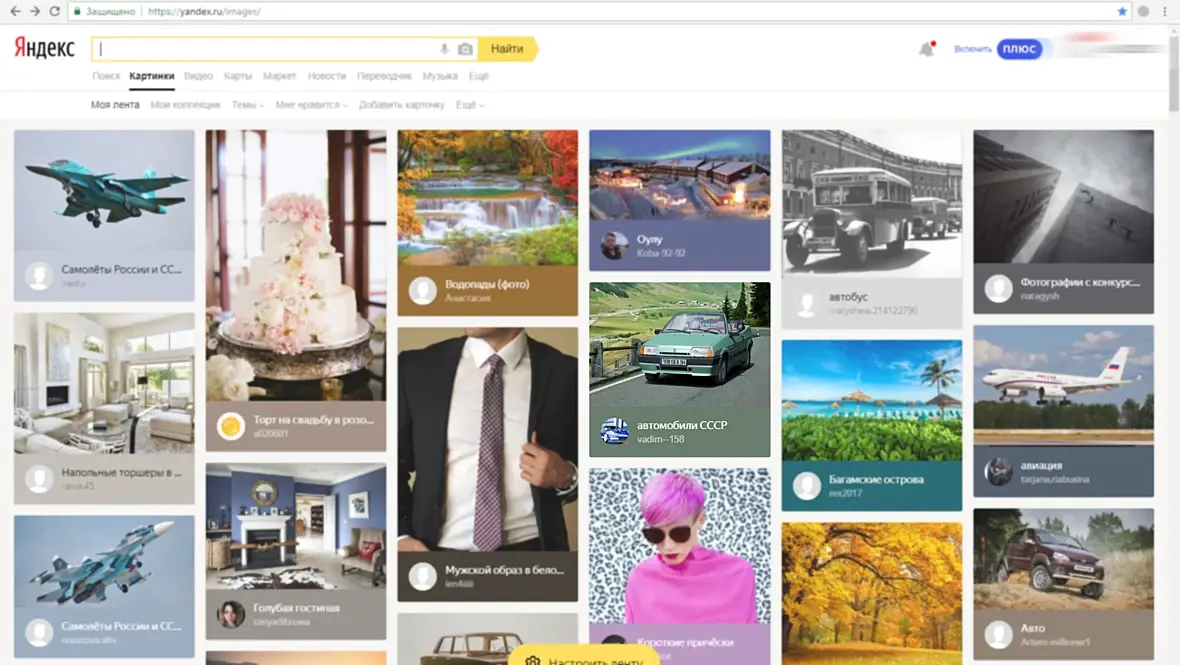Click avatar on Мужской образ card

(422, 576)
